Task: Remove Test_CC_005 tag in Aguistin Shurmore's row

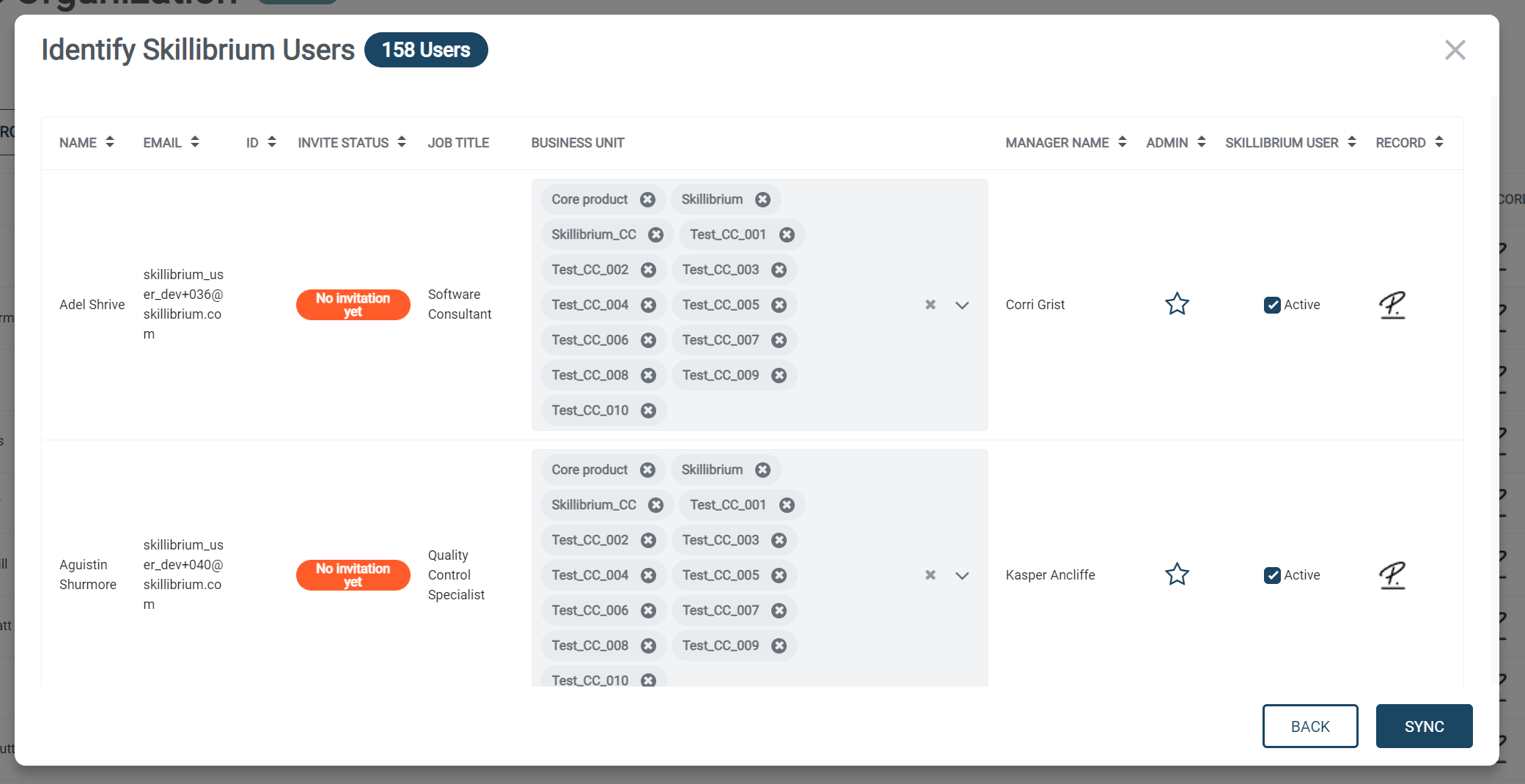Action: pyautogui.click(x=779, y=575)
